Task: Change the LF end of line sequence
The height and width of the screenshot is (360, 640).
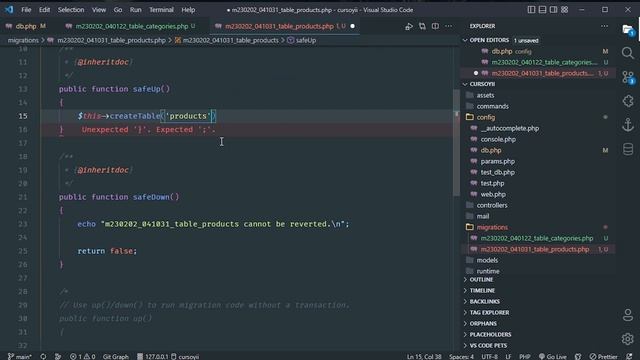Action: click(508, 356)
